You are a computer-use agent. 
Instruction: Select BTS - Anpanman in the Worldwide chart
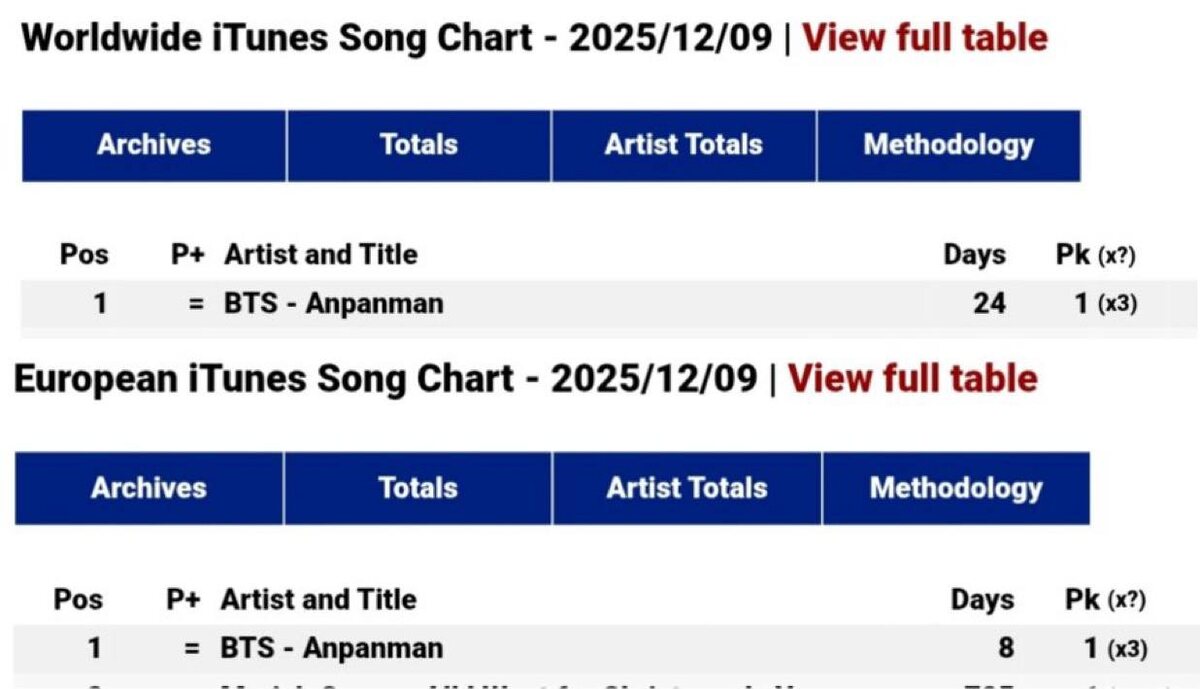point(333,303)
